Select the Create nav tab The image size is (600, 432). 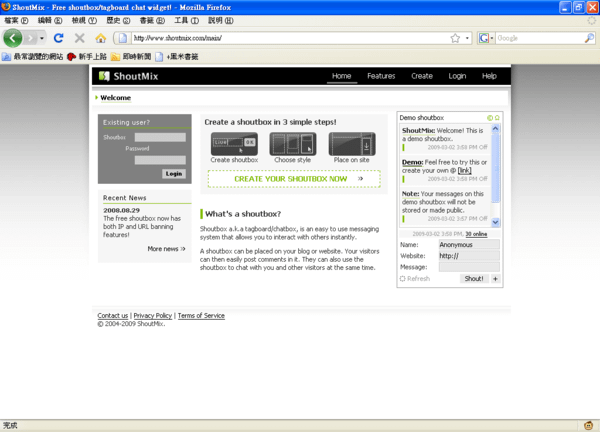coord(422,76)
